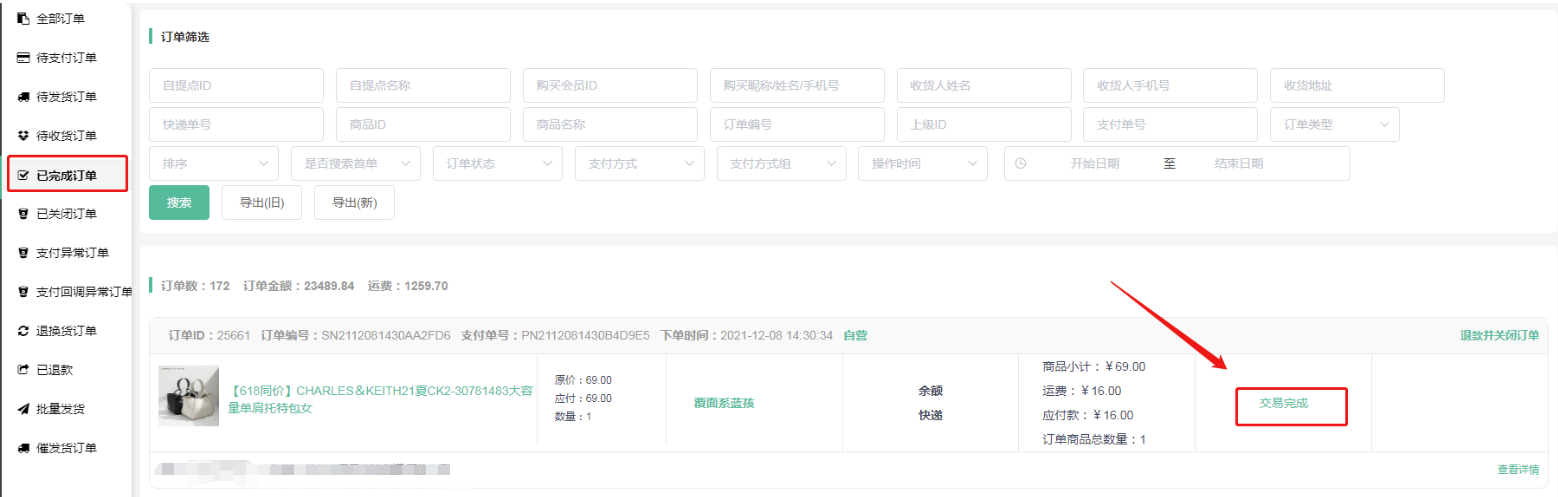Click the 全部订单 sidebar icon

[23, 19]
